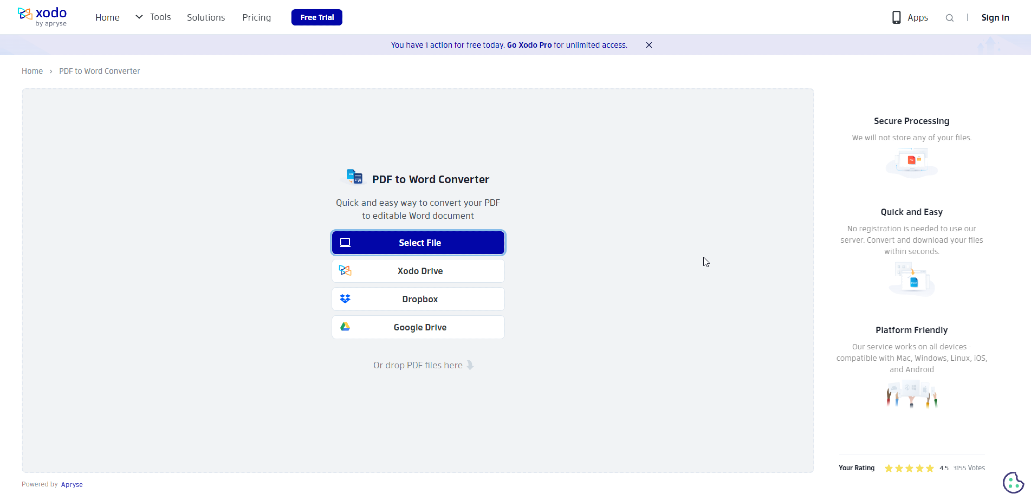Click the Secure Processing illustration
This screenshot has height=500, width=1031.
click(x=911, y=161)
